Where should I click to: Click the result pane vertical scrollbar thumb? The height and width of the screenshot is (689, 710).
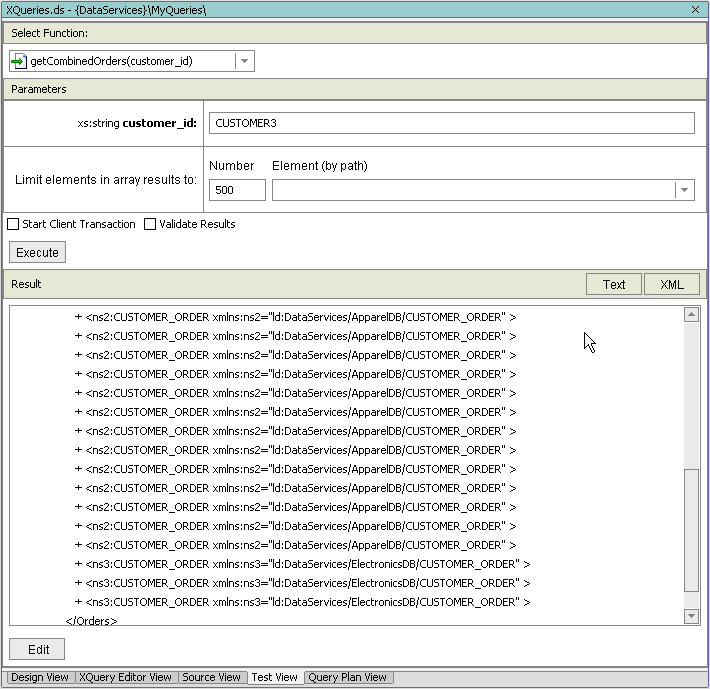[x=691, y=530]
